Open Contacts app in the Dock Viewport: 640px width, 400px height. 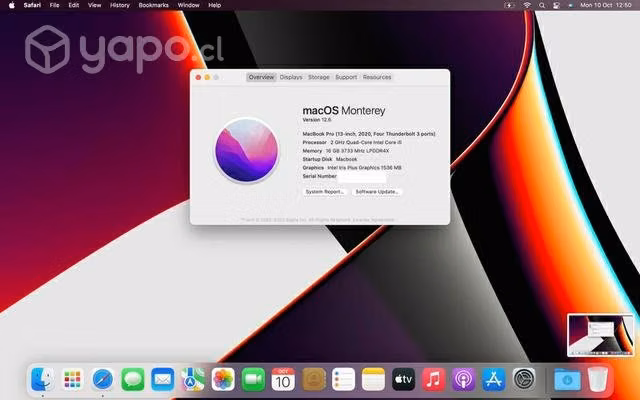point(313,379)
